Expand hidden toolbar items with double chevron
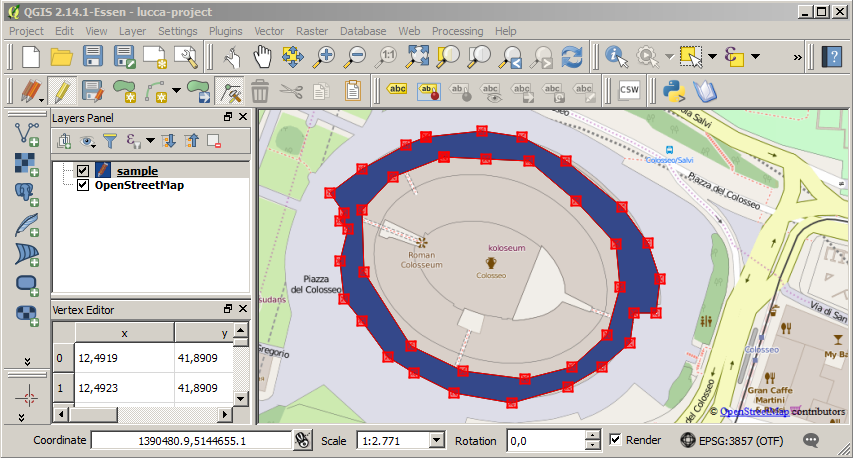 (x=798, y=57)
